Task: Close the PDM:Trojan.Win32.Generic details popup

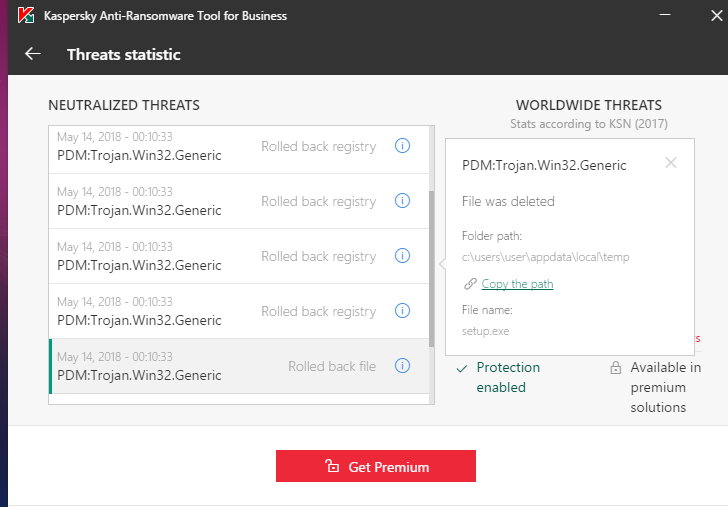Action: coord(670,162)
